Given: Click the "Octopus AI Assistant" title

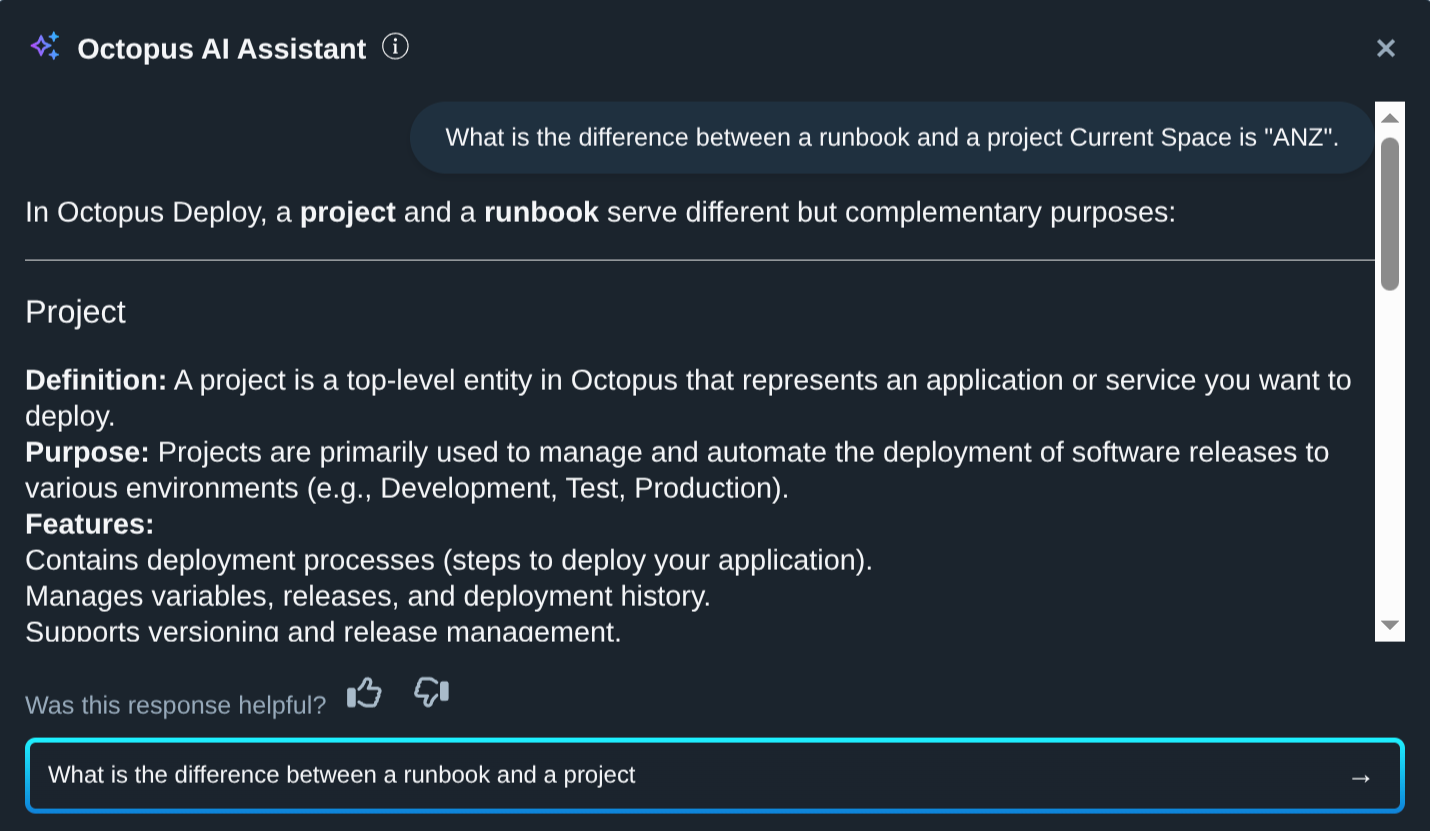Looking at the screenshot, I should [222, 49].
